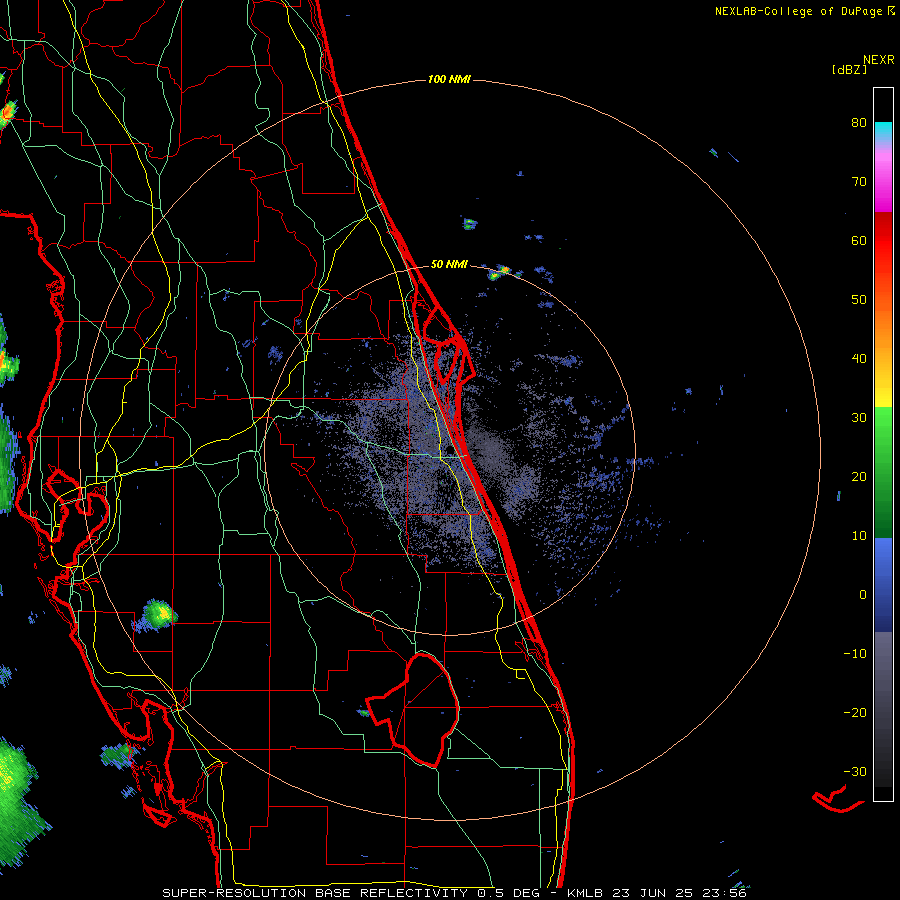Click the 40 dBZ value on the scale
This screenshot has width=900, height=900.
[859, 359]
